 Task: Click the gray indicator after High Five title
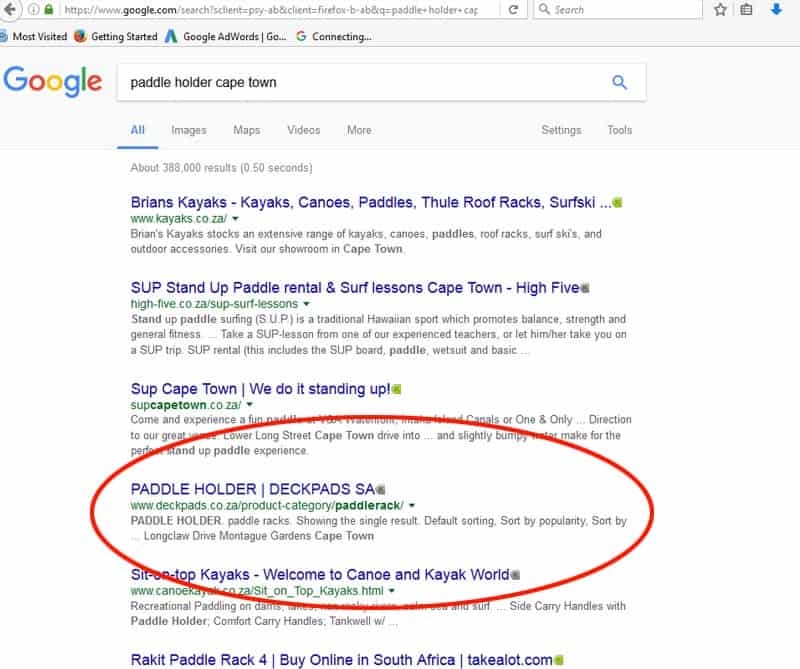point(585,288)
